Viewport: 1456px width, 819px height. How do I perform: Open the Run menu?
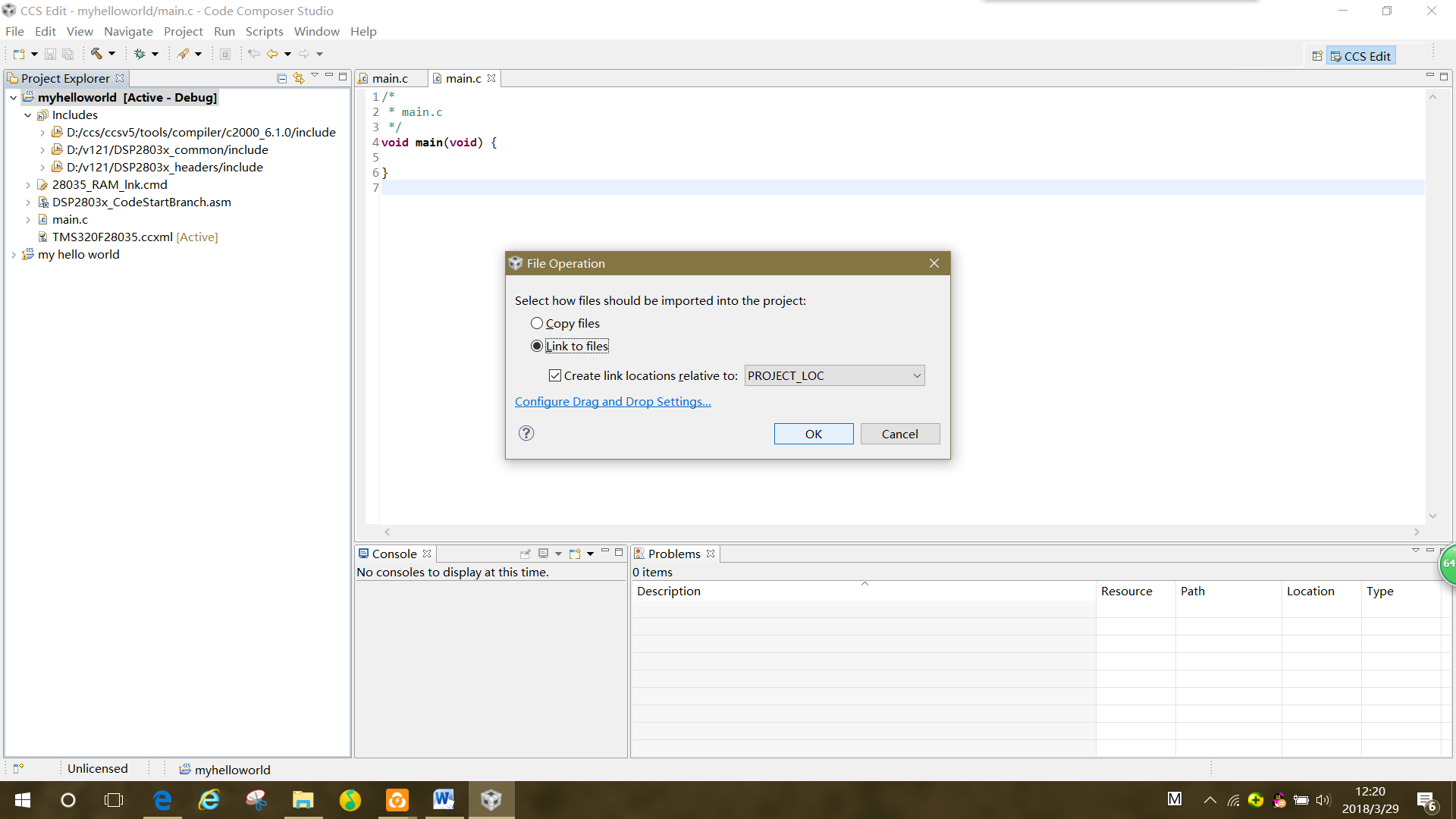click(224, 31)
